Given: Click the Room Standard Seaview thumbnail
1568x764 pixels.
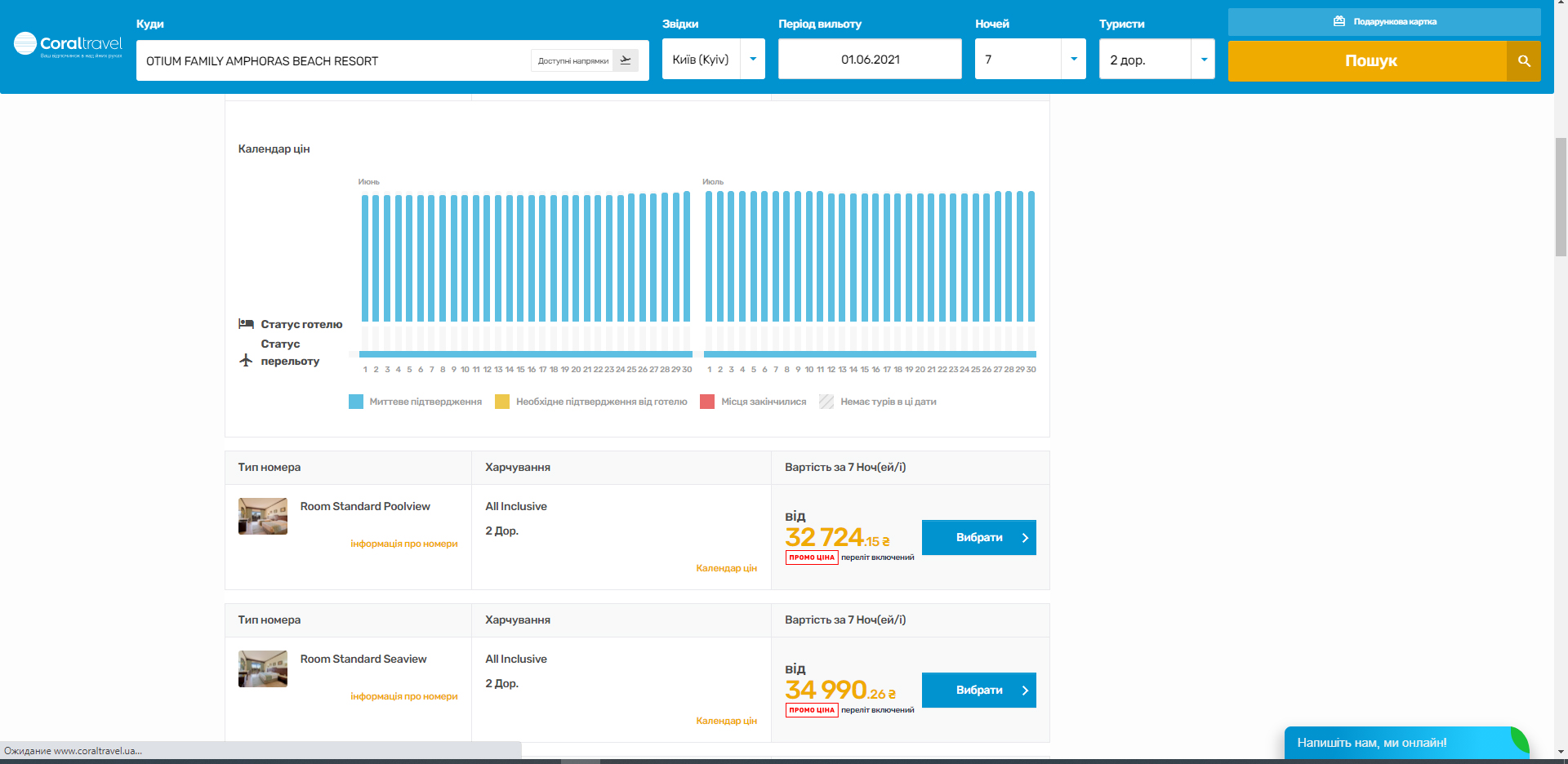Looking at the screenshot, I should tap(263, 669).
